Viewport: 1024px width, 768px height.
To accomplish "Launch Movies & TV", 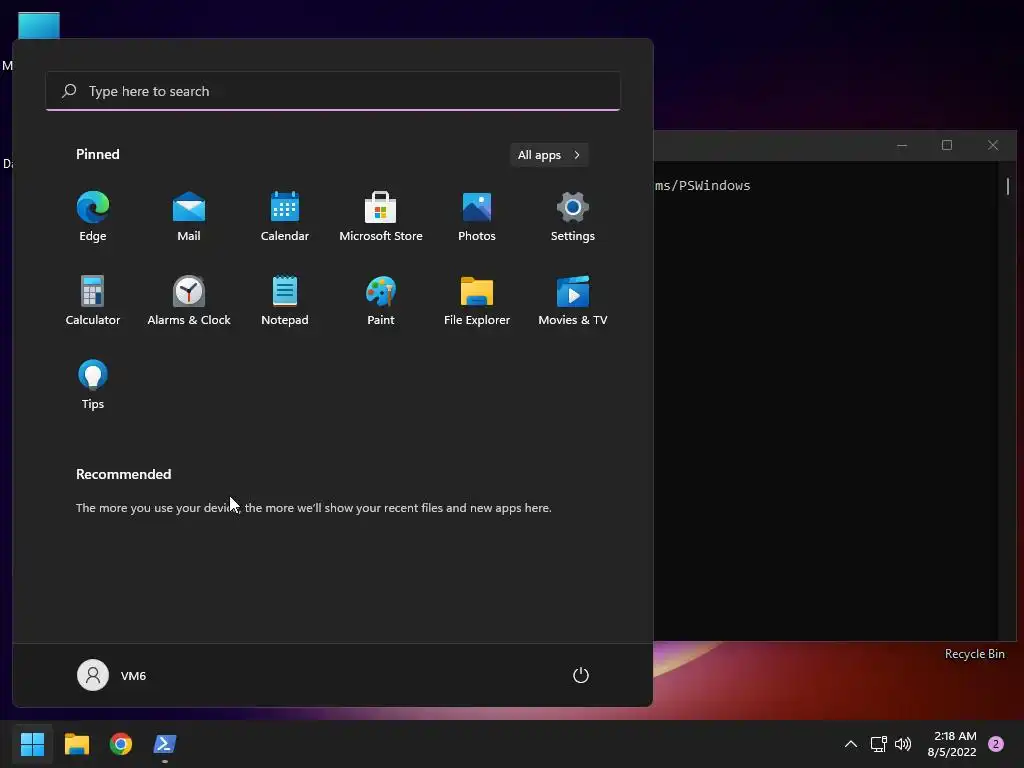I will click(x=573, y=300).
